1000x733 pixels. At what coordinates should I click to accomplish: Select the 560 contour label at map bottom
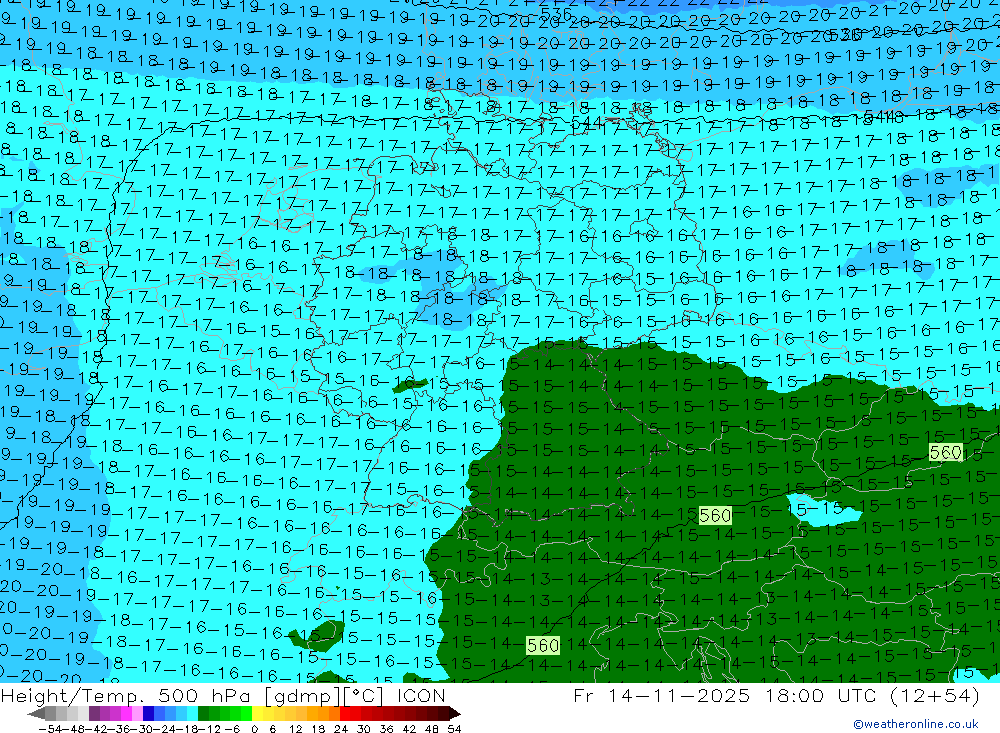point(543,646)
